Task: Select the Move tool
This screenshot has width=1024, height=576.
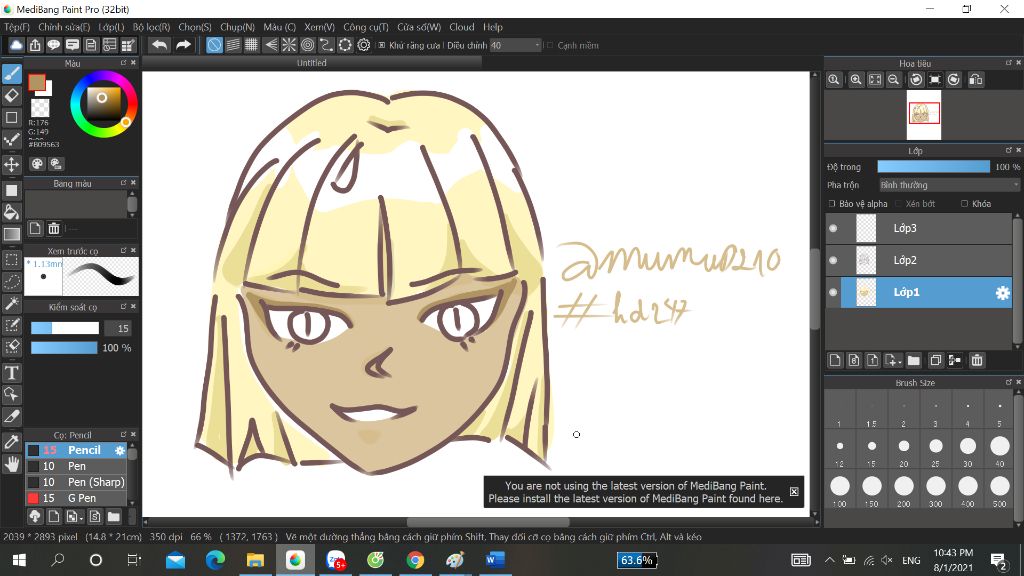Action: point(12,164)
